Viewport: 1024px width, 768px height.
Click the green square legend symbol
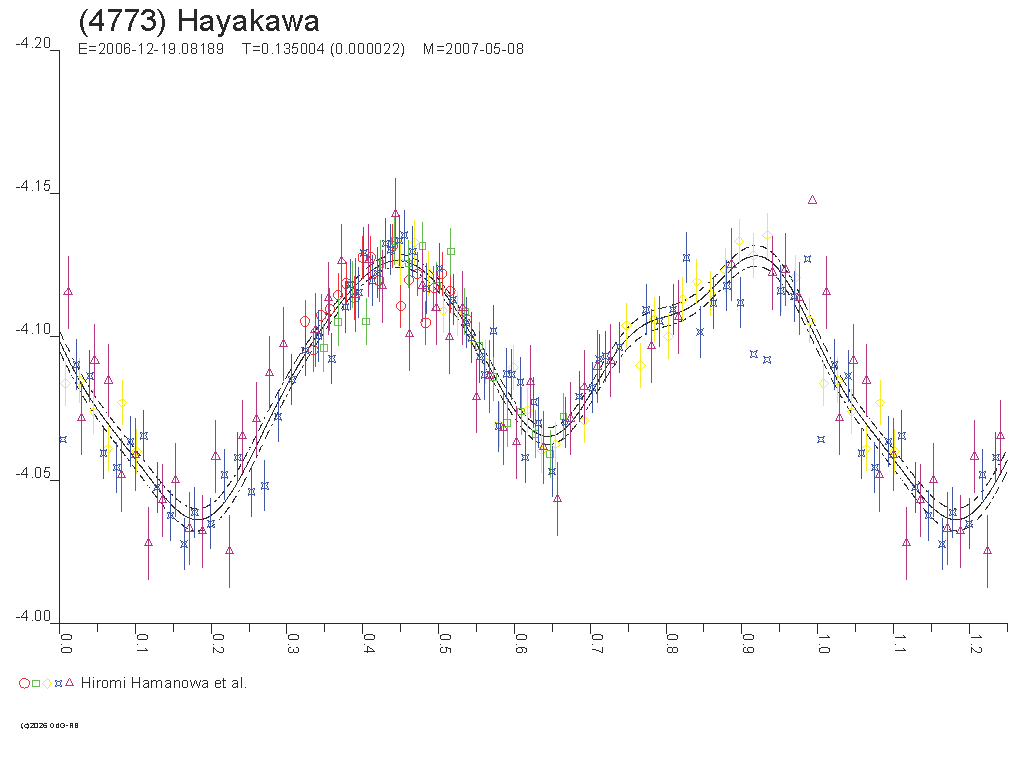tap(36, 684)
